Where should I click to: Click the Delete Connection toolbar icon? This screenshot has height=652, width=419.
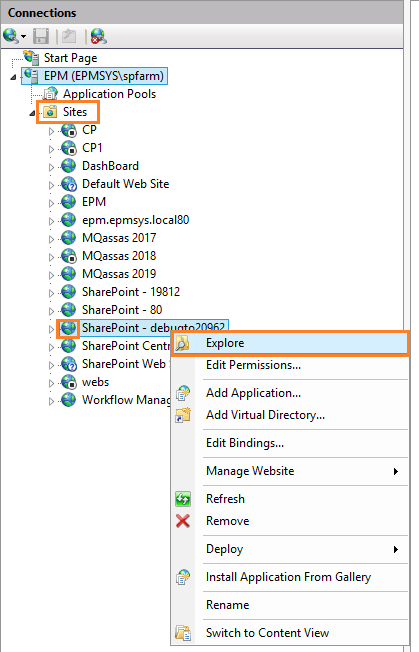[99, 36]
